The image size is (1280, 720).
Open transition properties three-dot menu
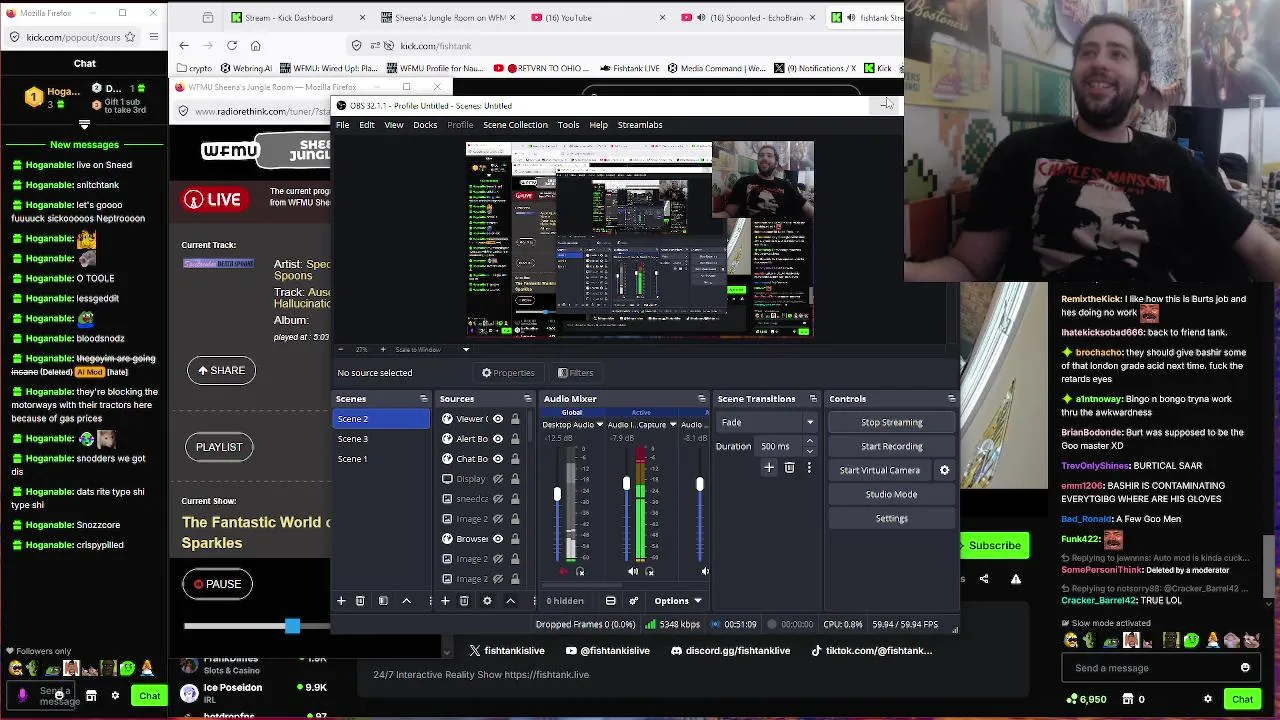[809, 467]
